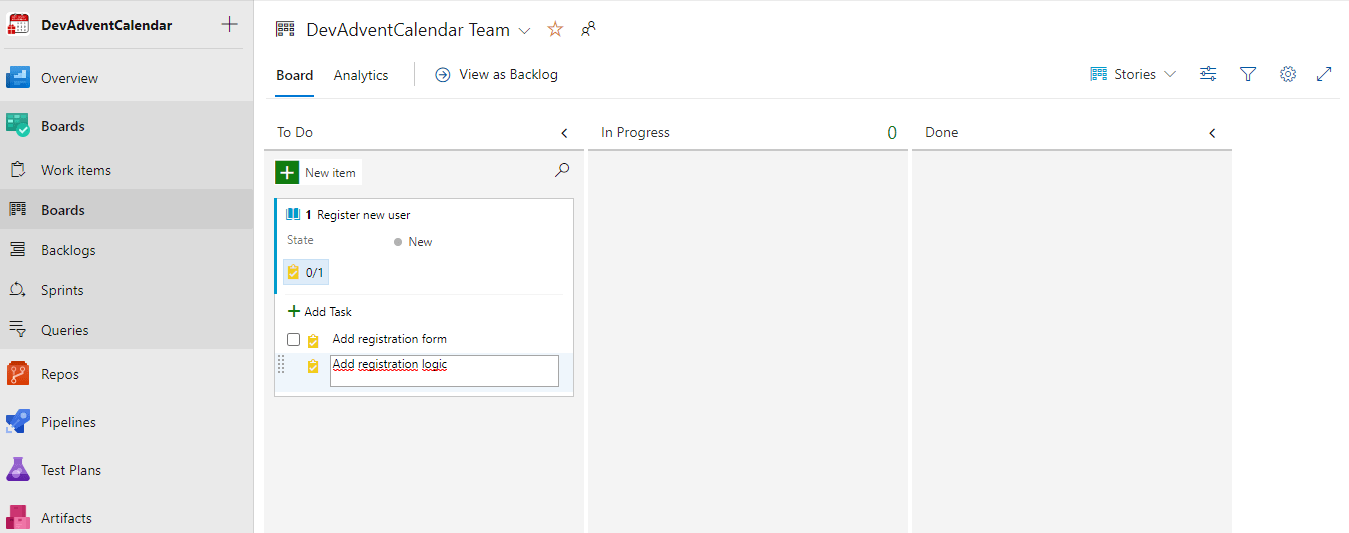Click the New item button
This screenshot has width=1349, height=533.
click(318, 173)
